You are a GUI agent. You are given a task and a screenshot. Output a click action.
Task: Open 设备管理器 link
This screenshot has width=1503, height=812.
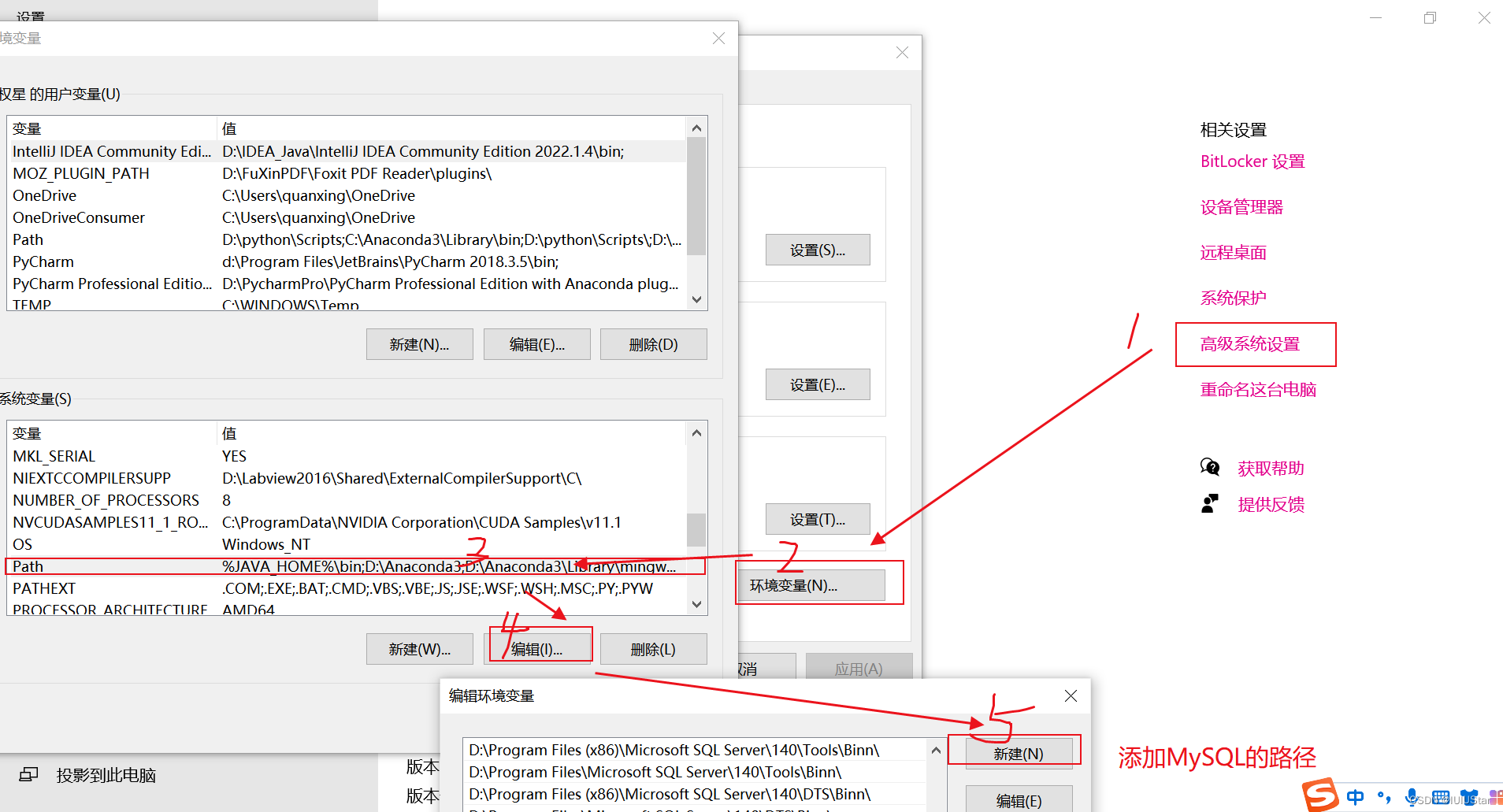click(1241, 207)
